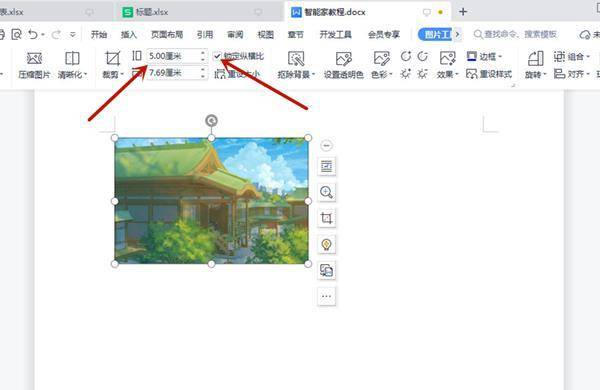Click the overlapping pictures icon in floating toolbar
Image resolution: width=600 pixels, height=390 pixels.
click(326, 270)
